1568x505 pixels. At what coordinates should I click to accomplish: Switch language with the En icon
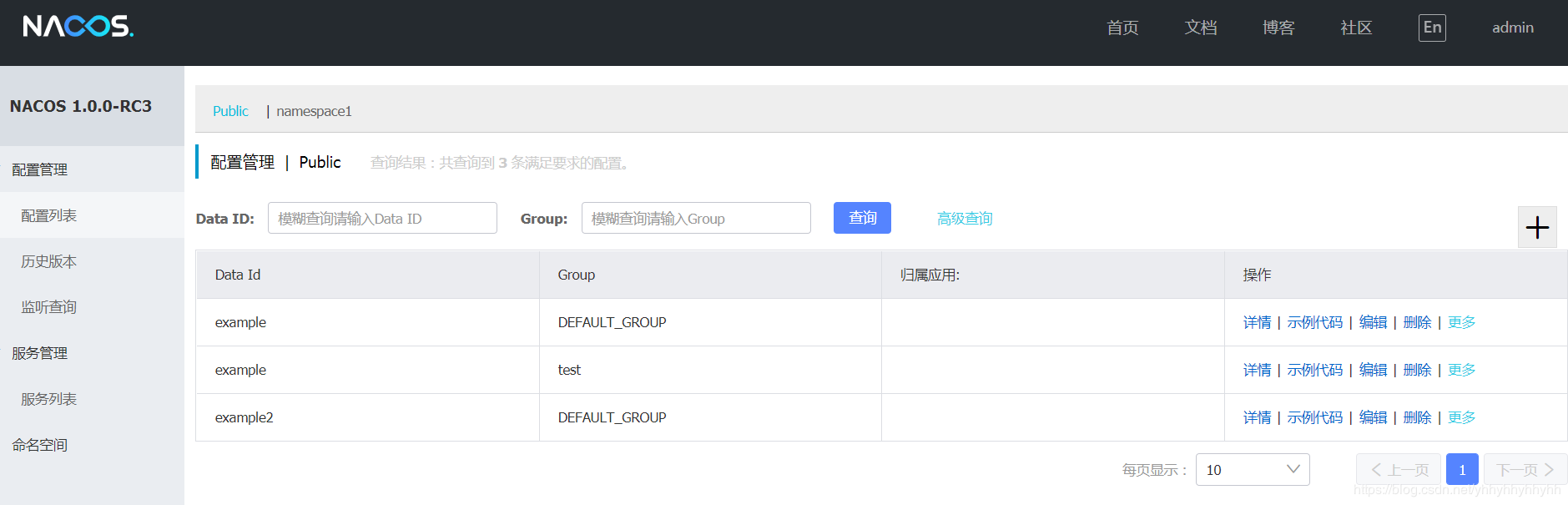click(x=1432, y=28)
